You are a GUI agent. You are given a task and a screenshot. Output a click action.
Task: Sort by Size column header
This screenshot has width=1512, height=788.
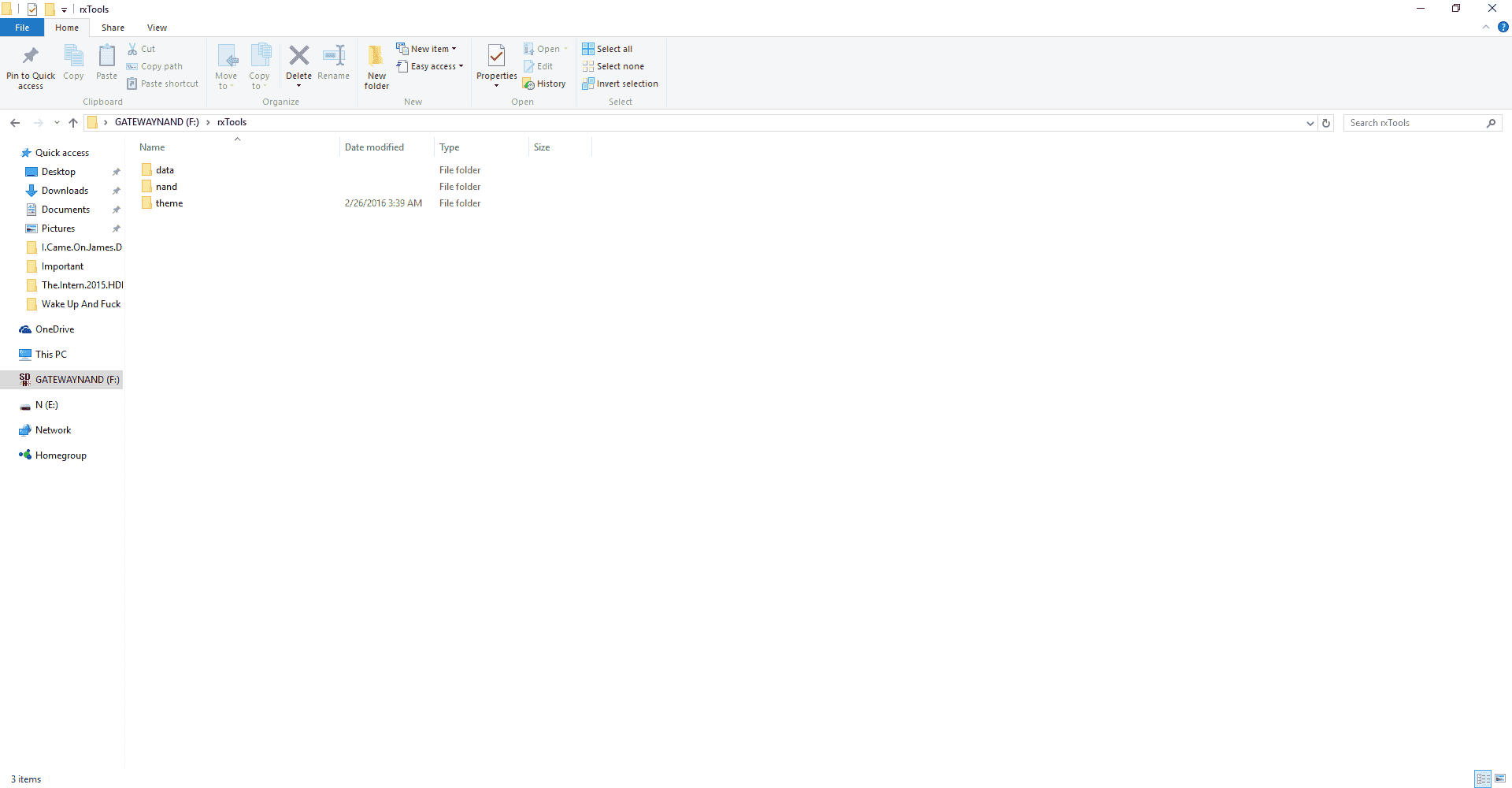pyautogui.click(x=560, y=147)
